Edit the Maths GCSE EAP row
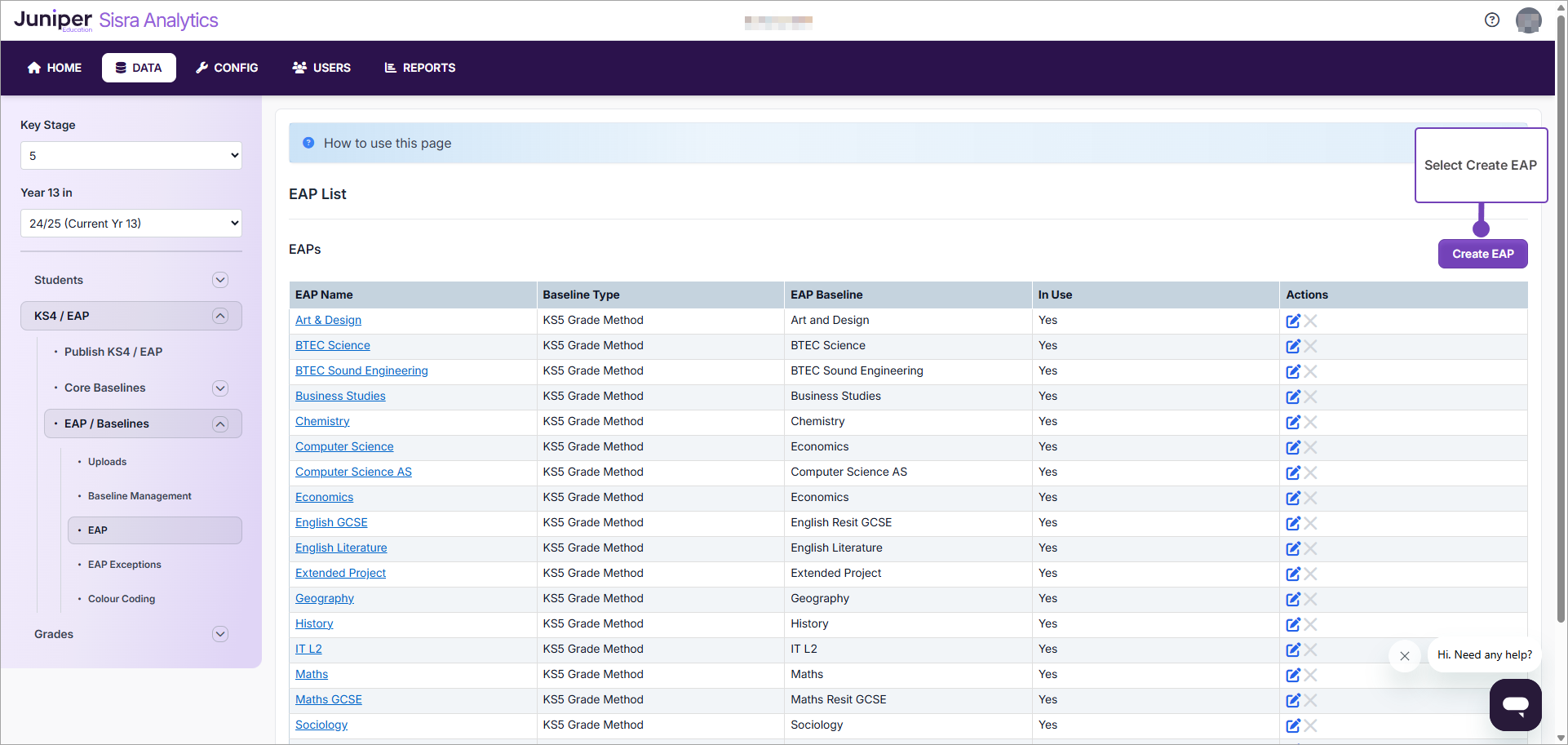Screen dimensions: 1568x745 point(1292,700)
